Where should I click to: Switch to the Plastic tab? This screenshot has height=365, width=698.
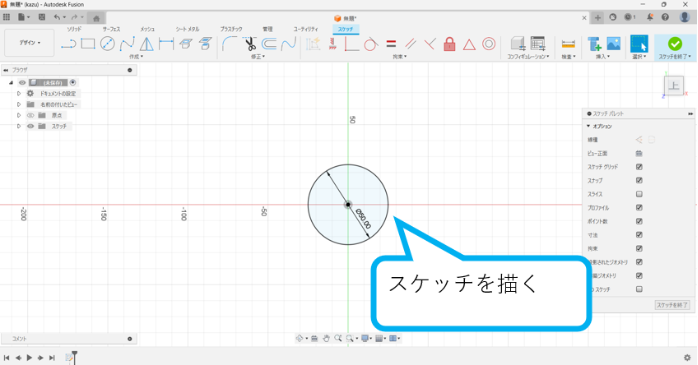(x=231, y=29)
